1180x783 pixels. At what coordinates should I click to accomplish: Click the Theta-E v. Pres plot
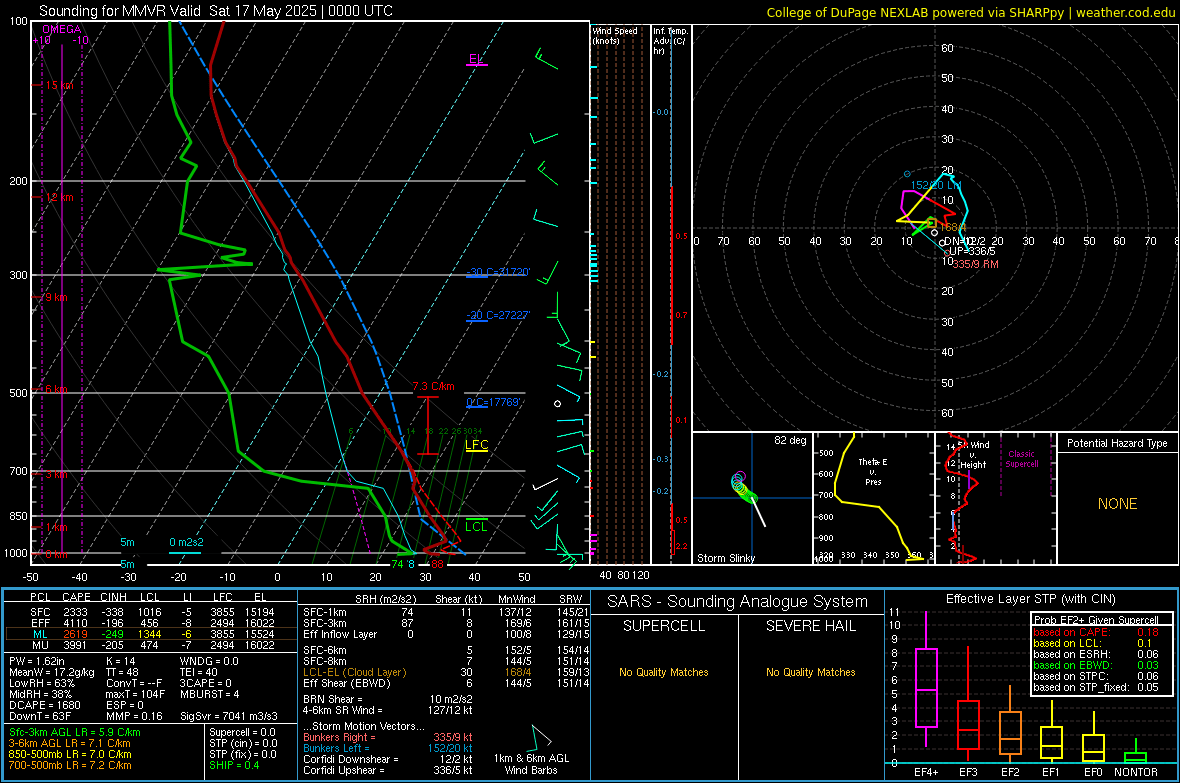pos(874,498)
